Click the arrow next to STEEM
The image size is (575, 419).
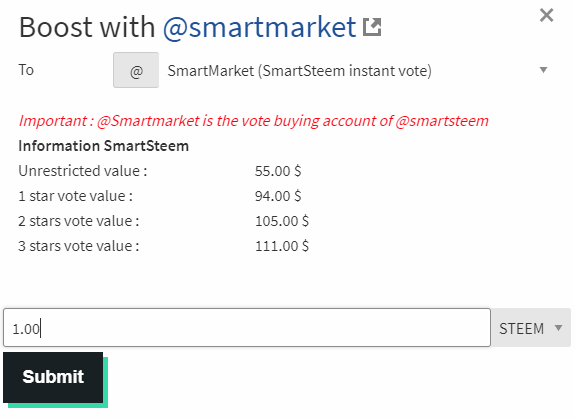(x=558, y=327)
